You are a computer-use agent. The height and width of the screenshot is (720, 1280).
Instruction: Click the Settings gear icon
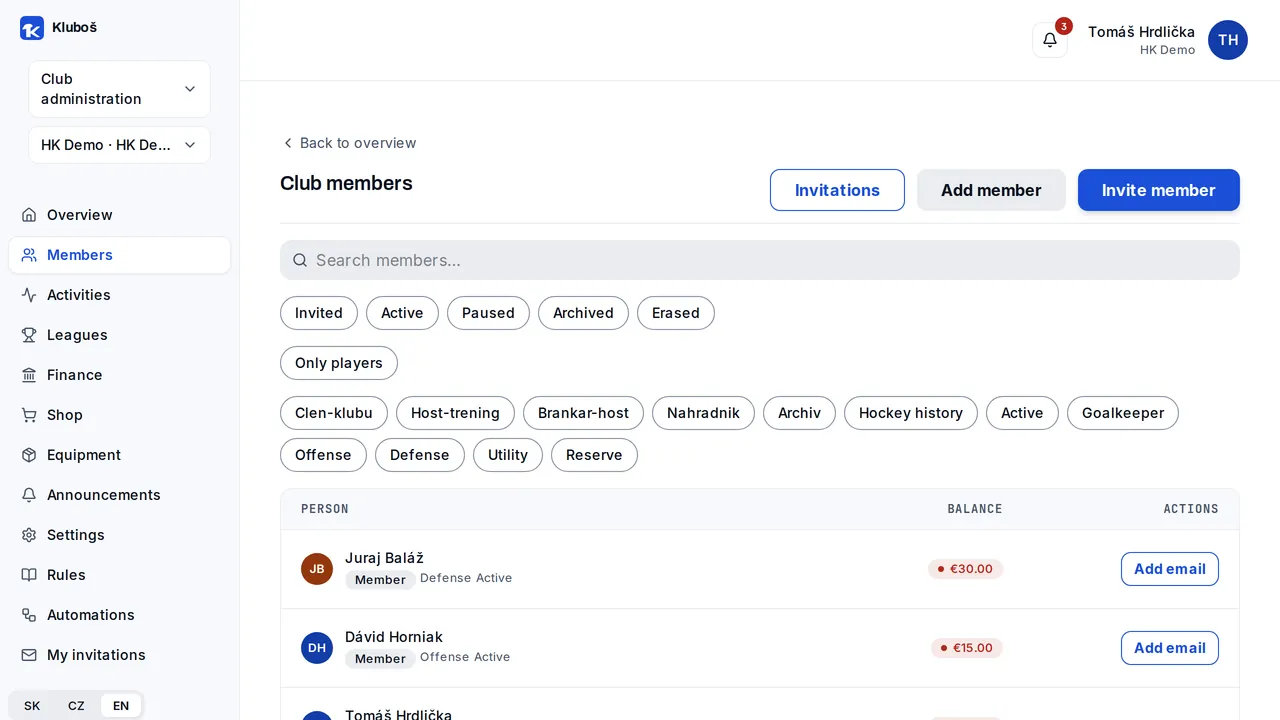[29, 535]
